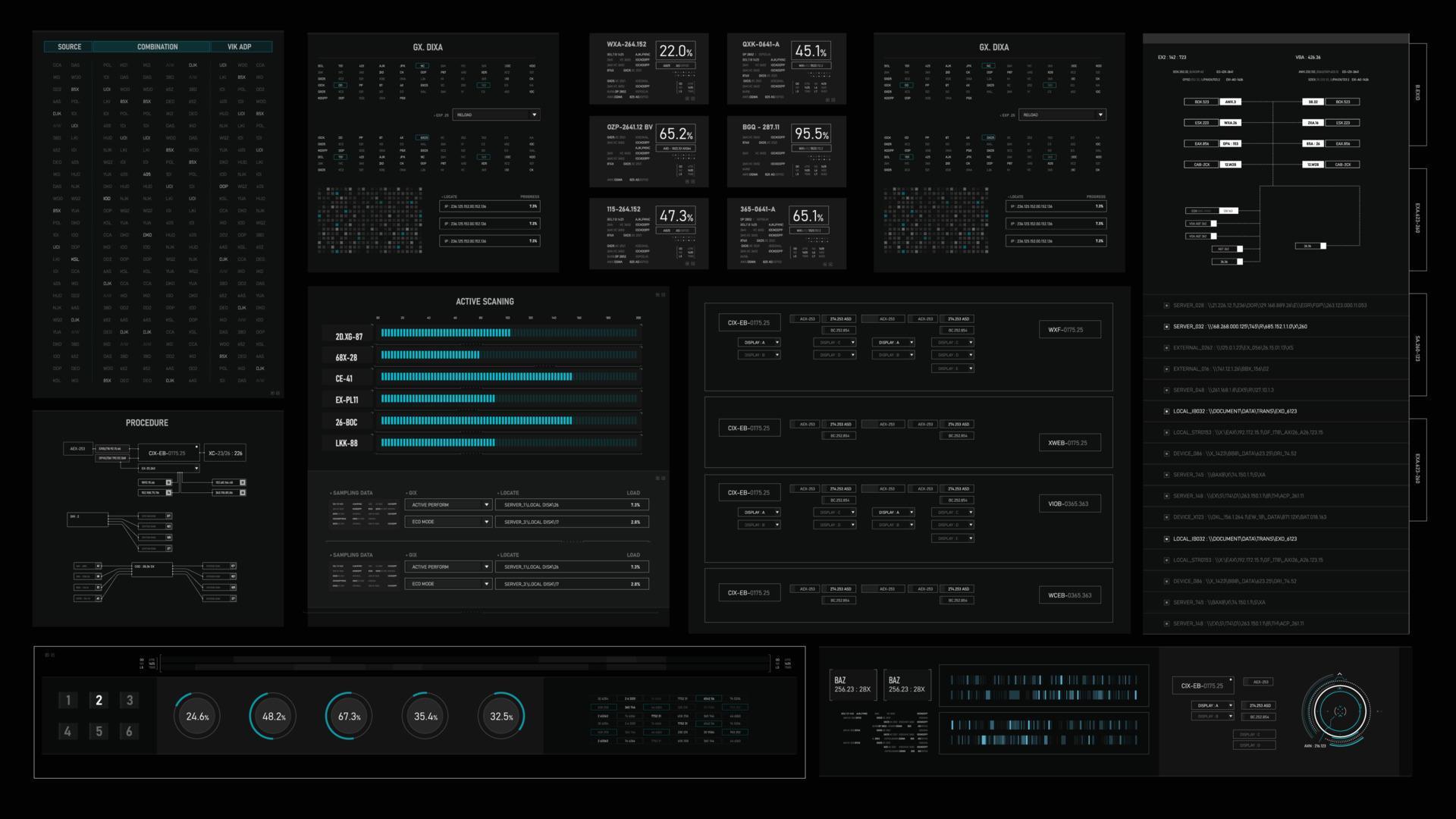Switch to the COMBINATION tab
Screen dimensions: 1456x819
click(156, 46)
